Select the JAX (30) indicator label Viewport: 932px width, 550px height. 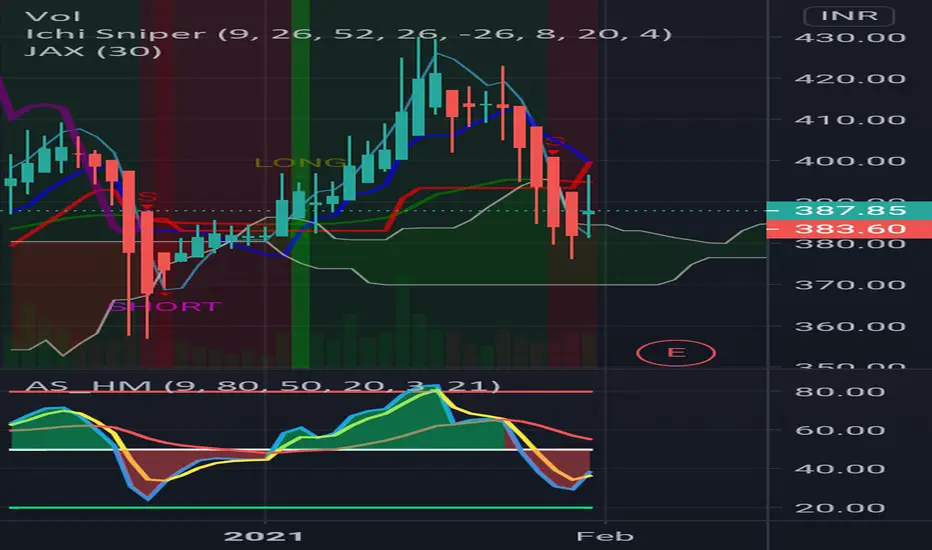point(93,51)
